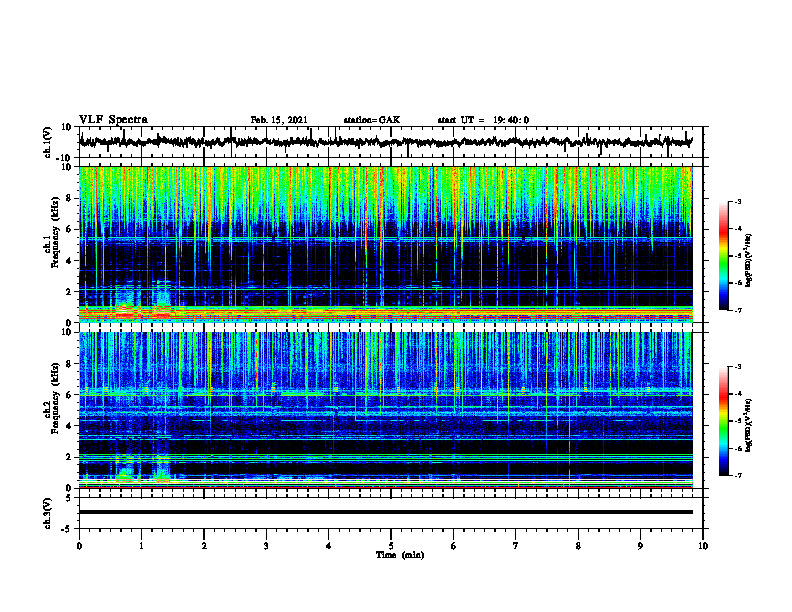Click the "6" kHz tick on ch.2 spectrogram

coord(70,395)
